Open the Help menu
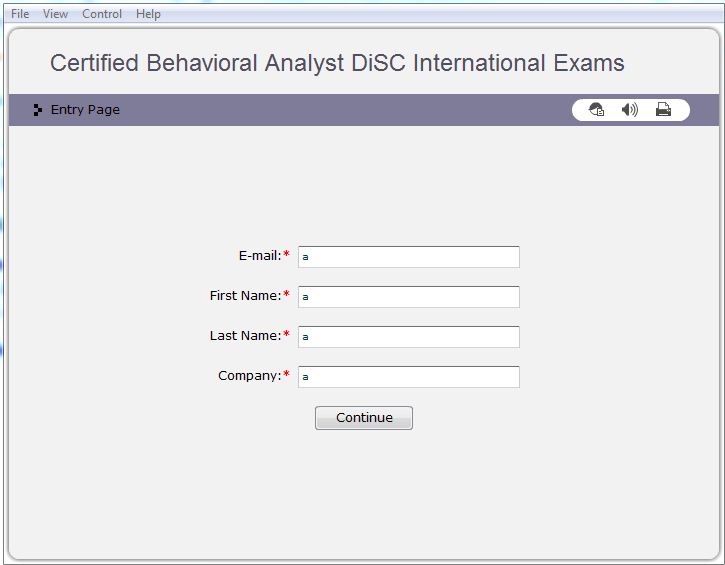 click(148, 14)
